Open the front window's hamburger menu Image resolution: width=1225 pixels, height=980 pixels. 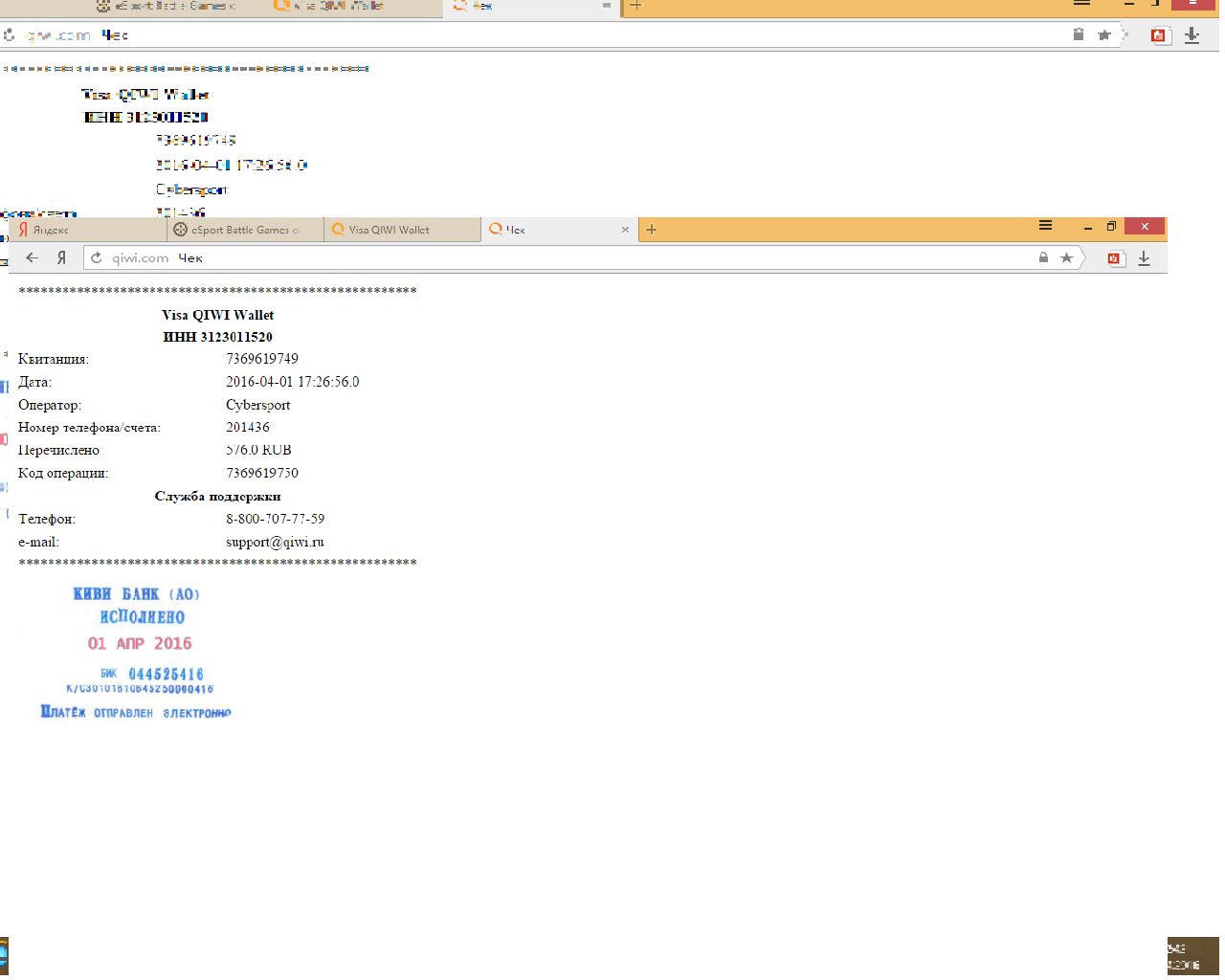pyautogui.click(x=1045, y=226)
